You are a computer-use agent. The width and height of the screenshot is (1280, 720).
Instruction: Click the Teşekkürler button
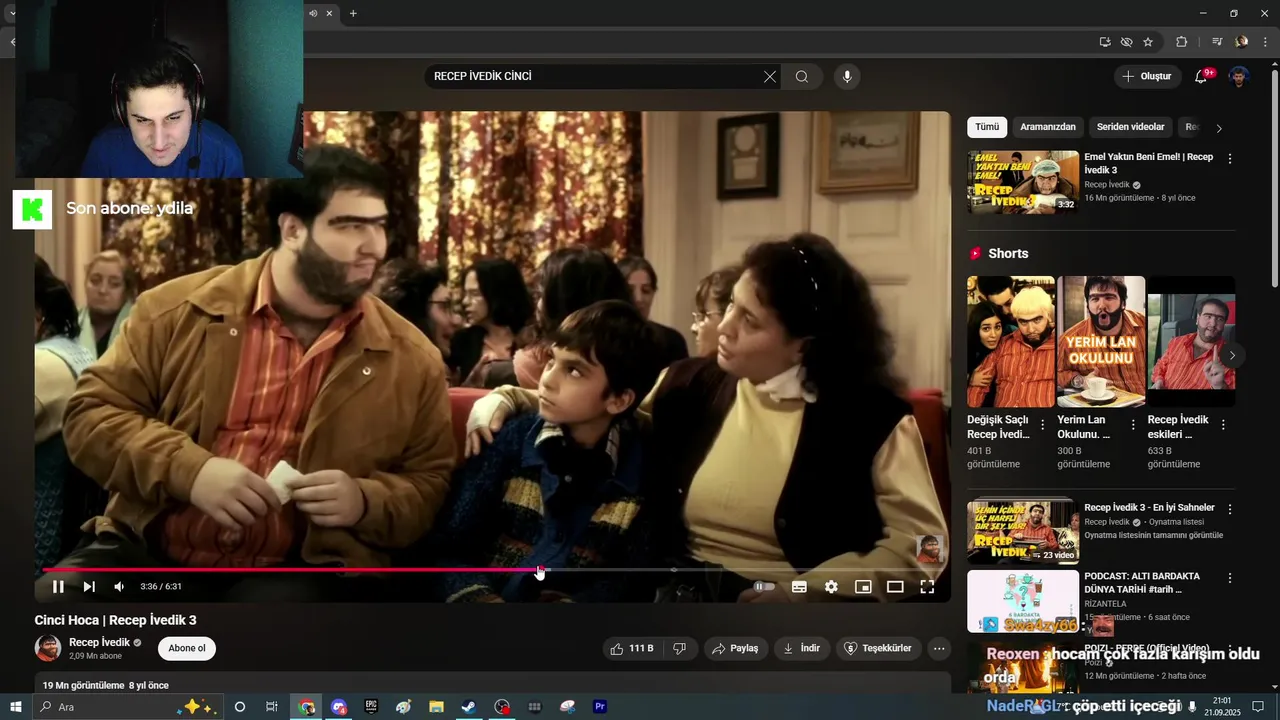[x=877, y=648]
